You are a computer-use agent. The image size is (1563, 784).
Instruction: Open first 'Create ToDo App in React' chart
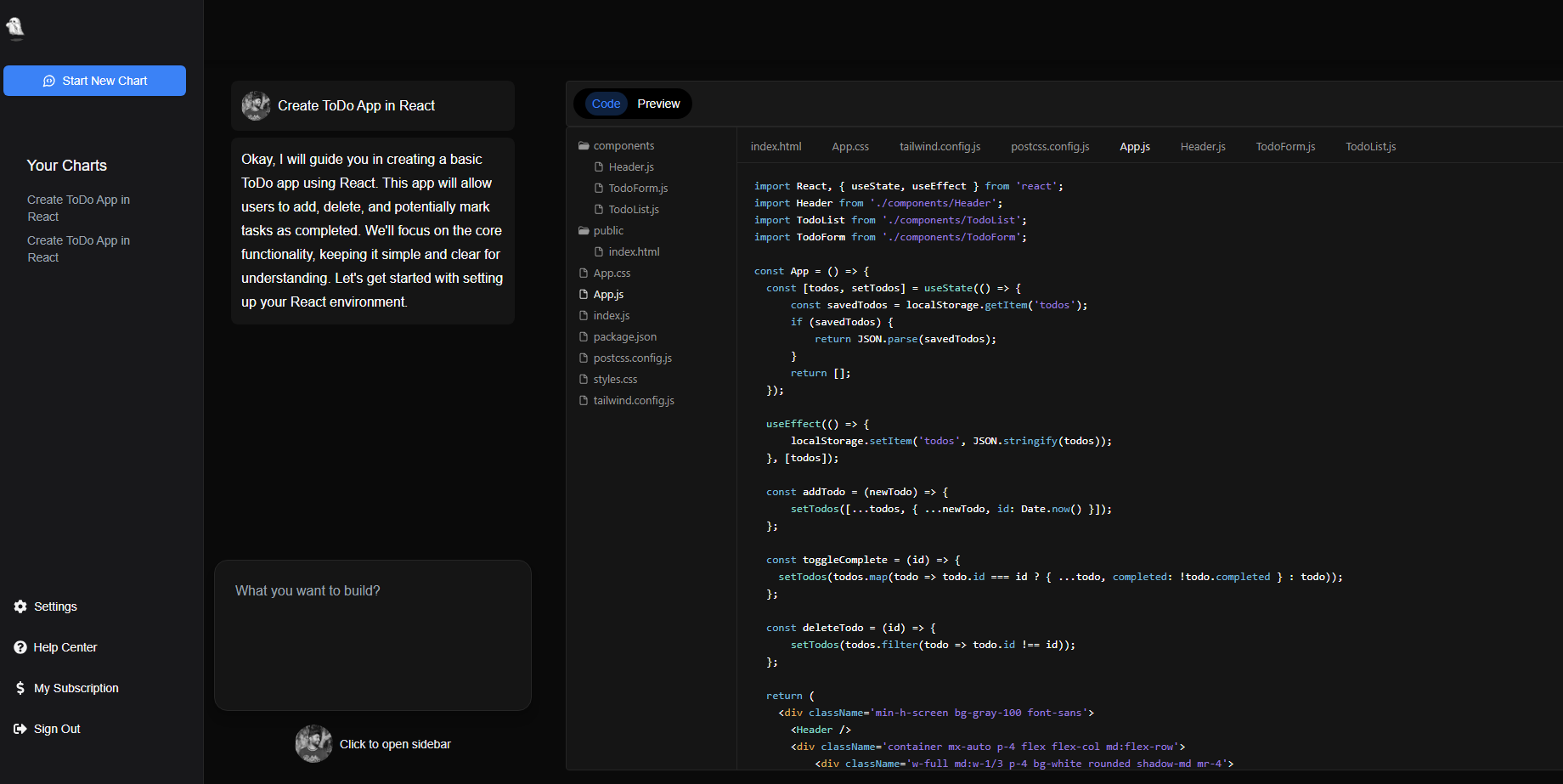tap(78, 208)
